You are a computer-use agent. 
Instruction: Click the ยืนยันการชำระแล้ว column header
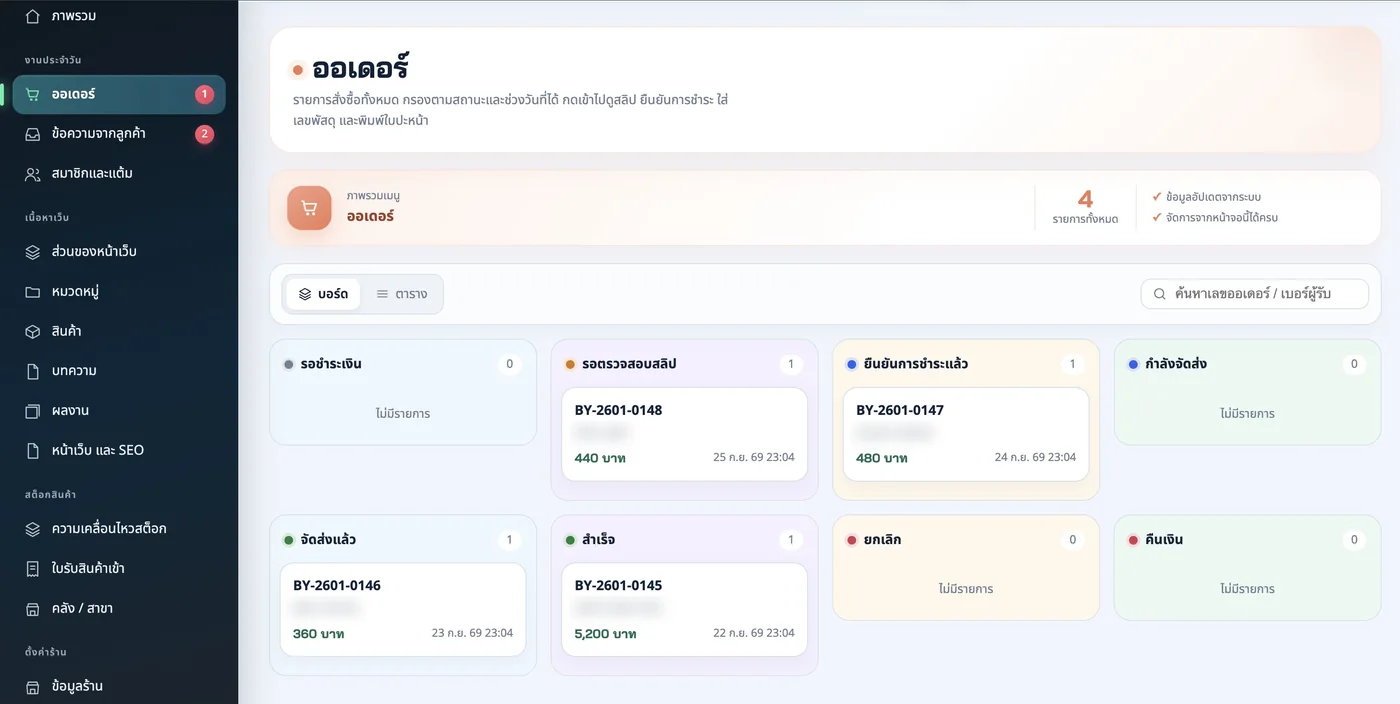[966, 364]
